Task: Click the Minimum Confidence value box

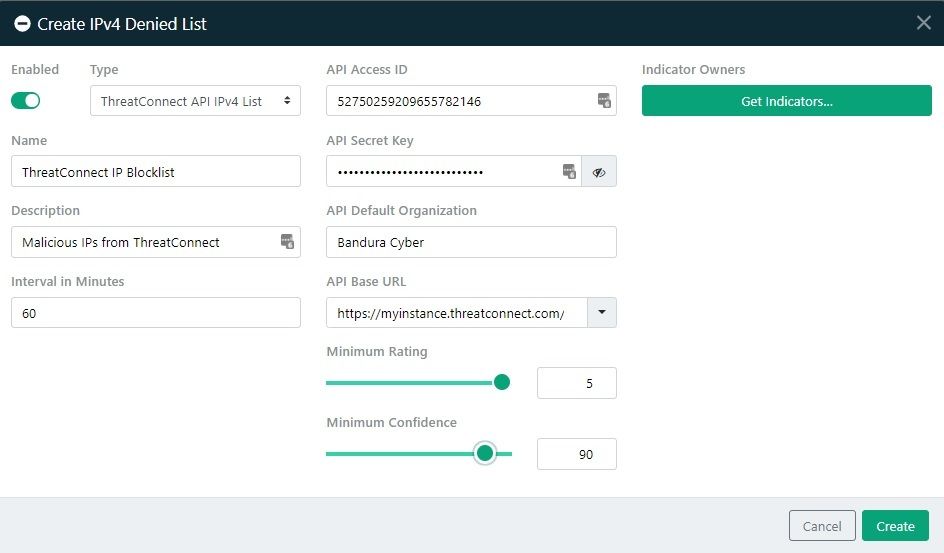Action: click(576, 454)
